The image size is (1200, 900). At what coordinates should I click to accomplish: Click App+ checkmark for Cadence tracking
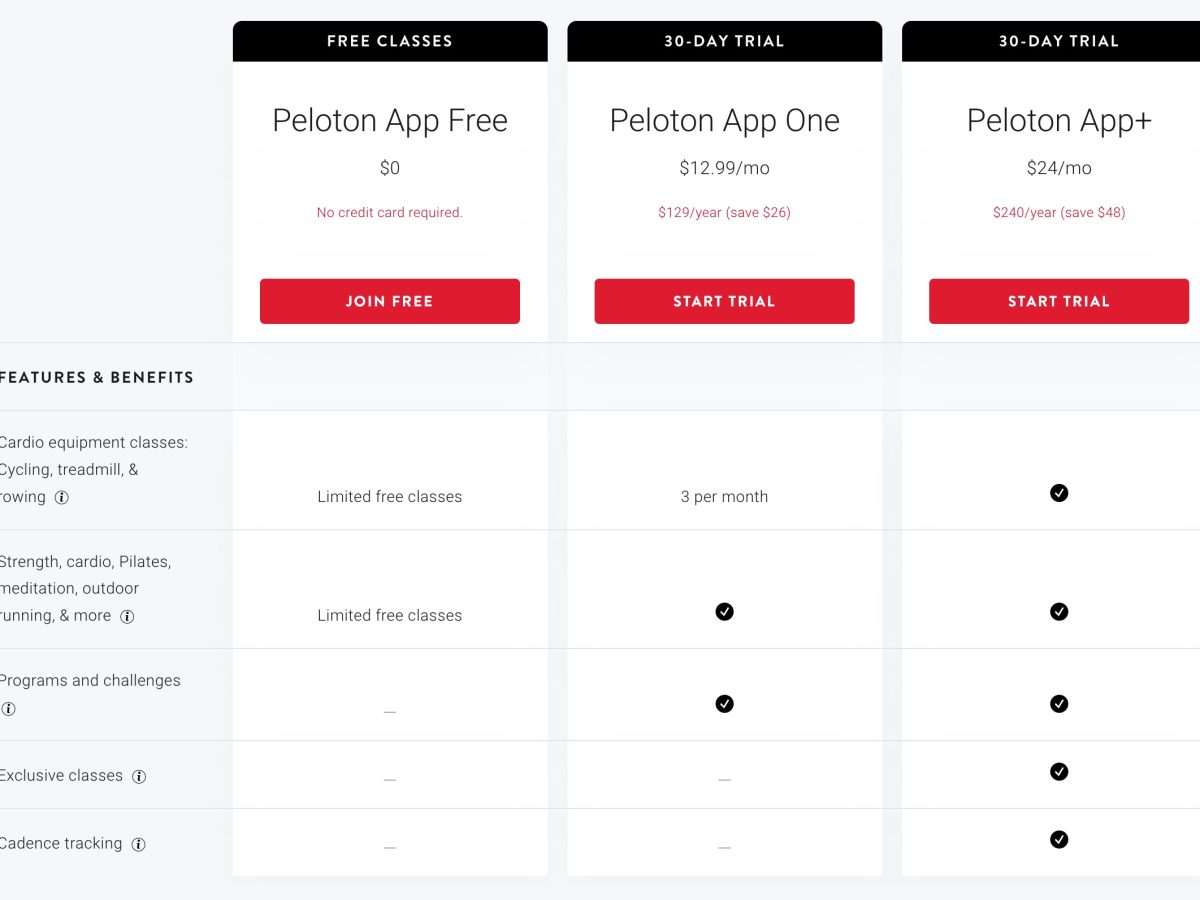click(1059, 840)
